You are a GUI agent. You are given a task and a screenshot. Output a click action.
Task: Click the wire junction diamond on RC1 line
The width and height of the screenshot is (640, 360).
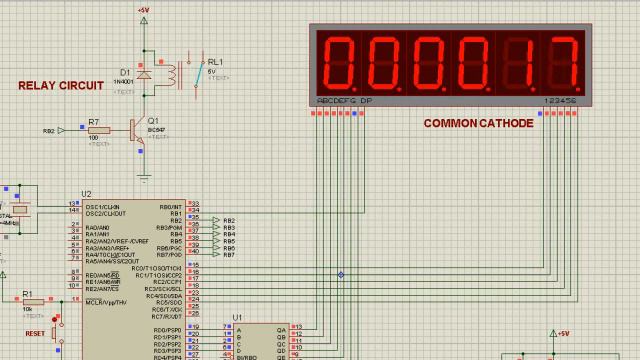341,275
